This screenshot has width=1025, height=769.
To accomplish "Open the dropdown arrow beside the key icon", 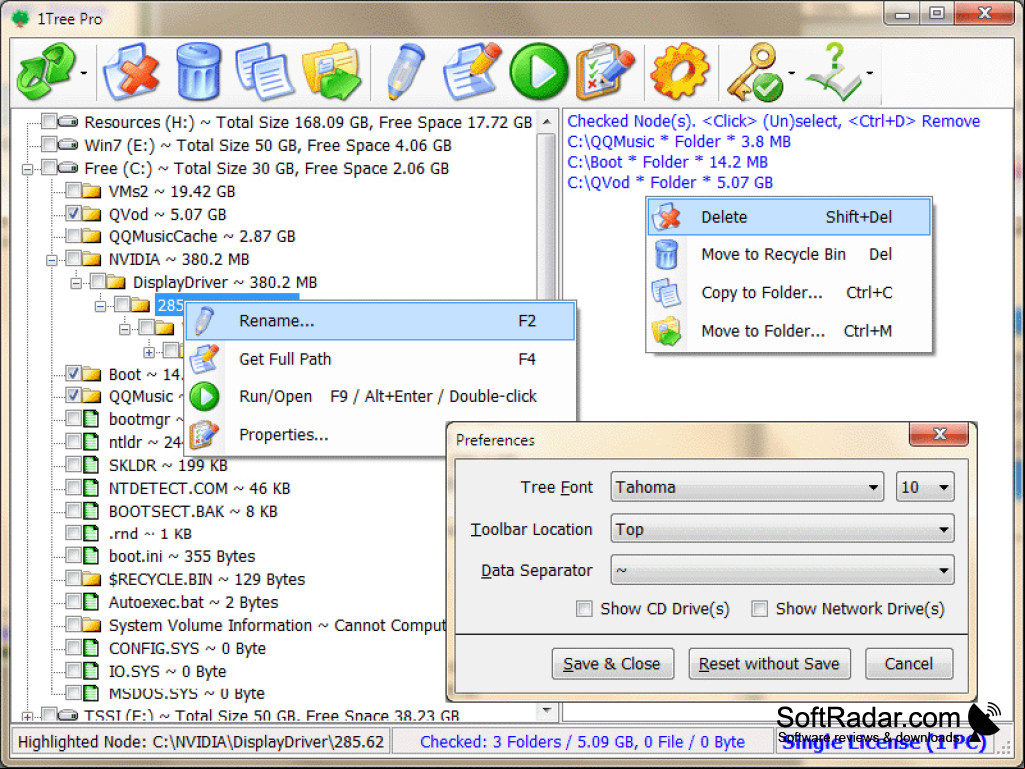I will 792,73.
